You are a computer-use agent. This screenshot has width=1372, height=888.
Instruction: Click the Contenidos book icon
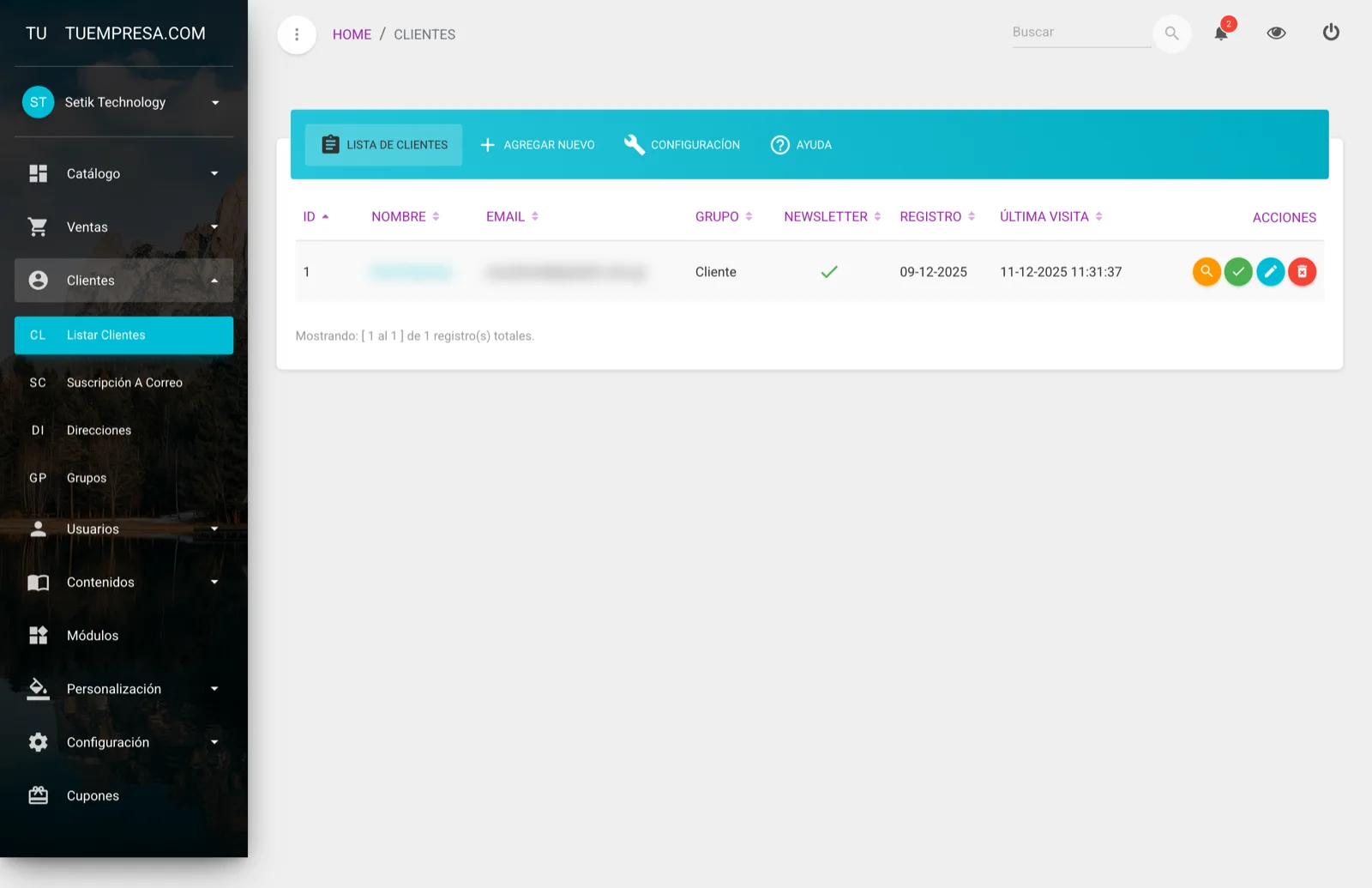point(39,583)
